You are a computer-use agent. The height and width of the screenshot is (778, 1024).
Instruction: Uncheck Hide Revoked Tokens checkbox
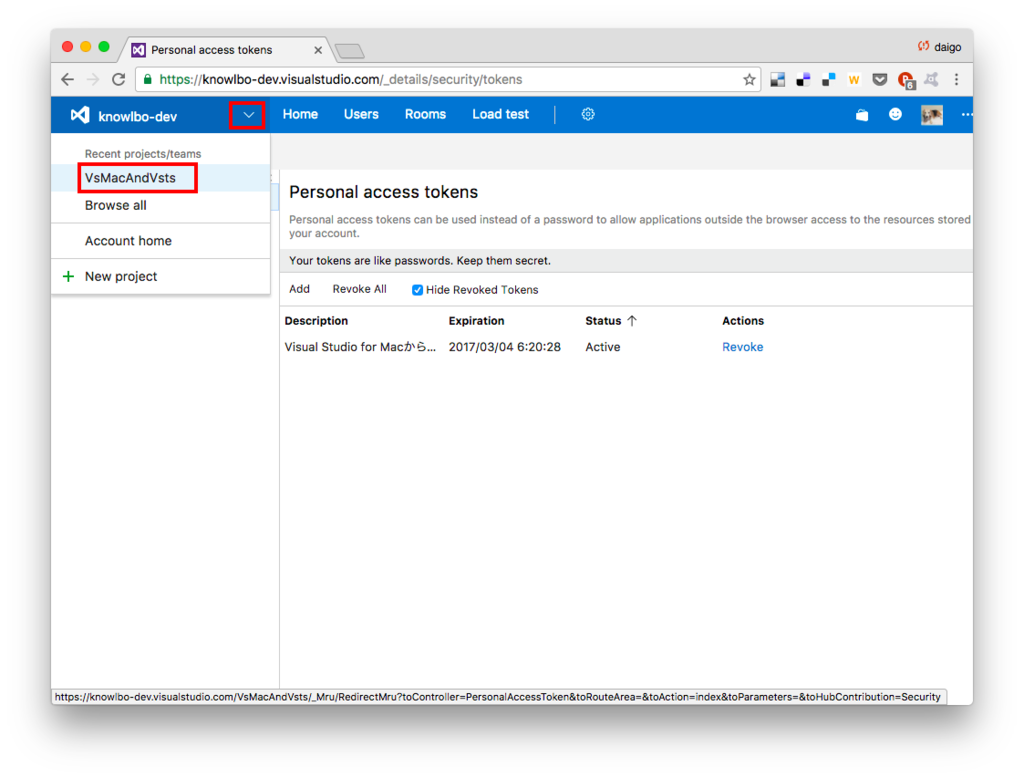click(x=417, y=290)
